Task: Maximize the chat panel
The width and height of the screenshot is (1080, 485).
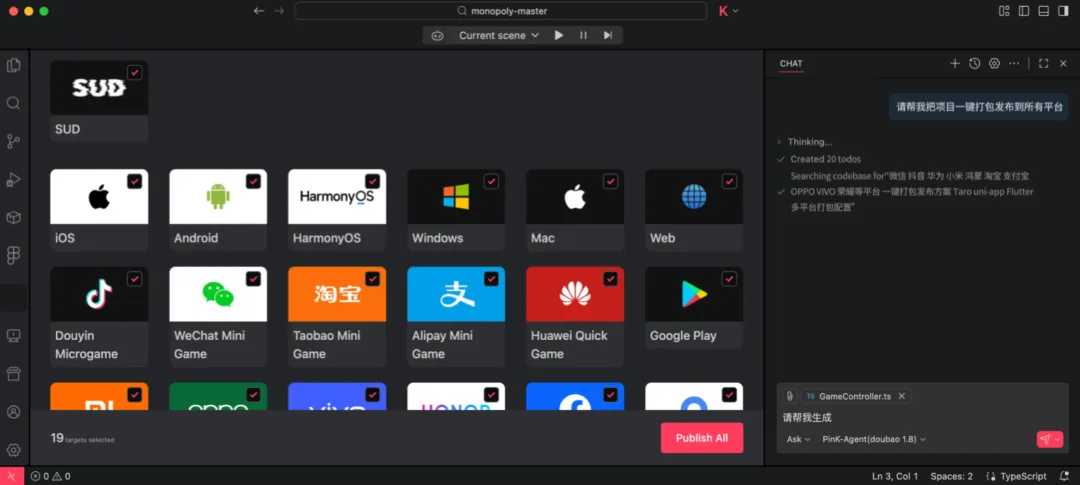Action: [1043, 63]
